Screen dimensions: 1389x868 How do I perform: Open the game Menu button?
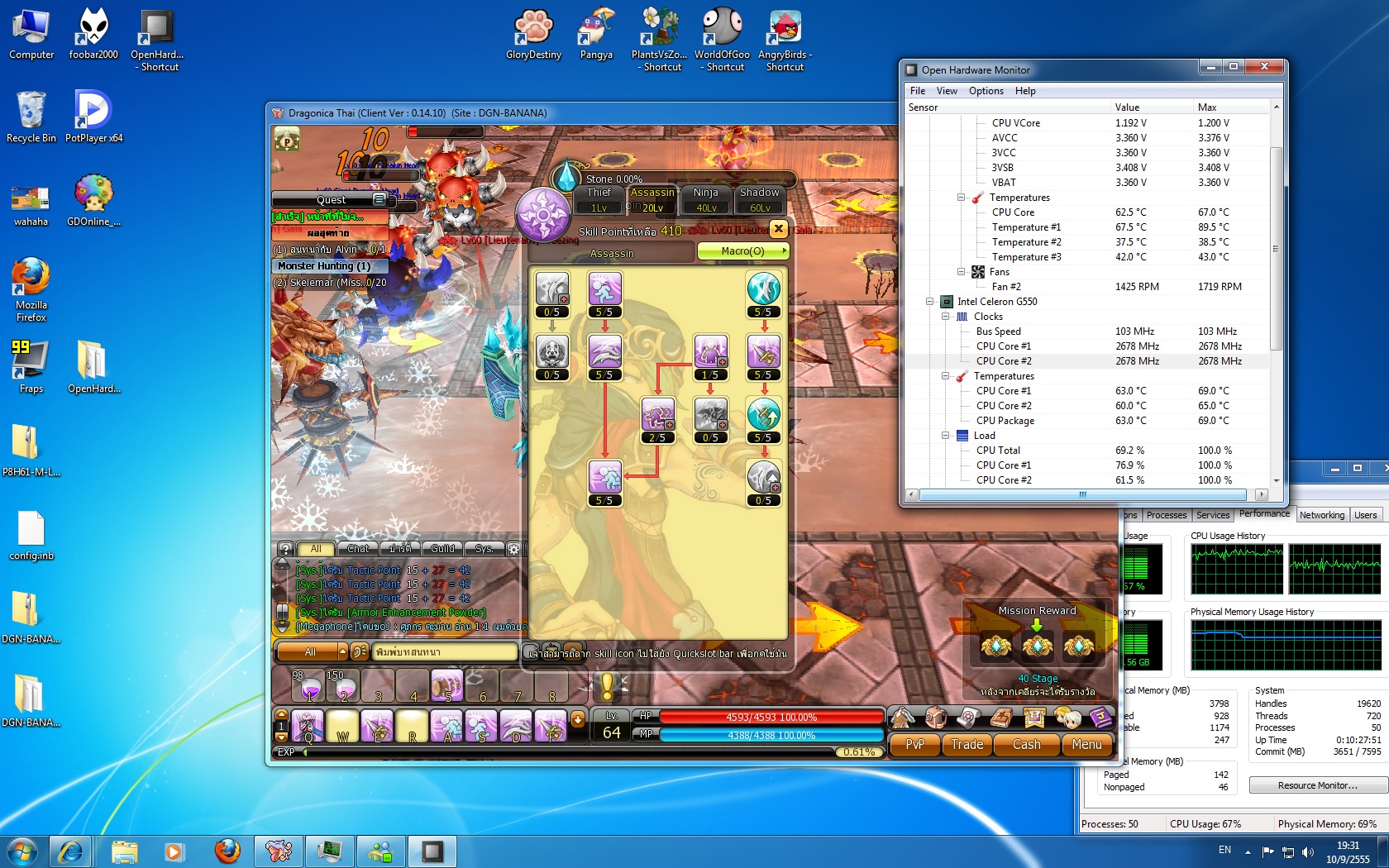pos(1086,745)
